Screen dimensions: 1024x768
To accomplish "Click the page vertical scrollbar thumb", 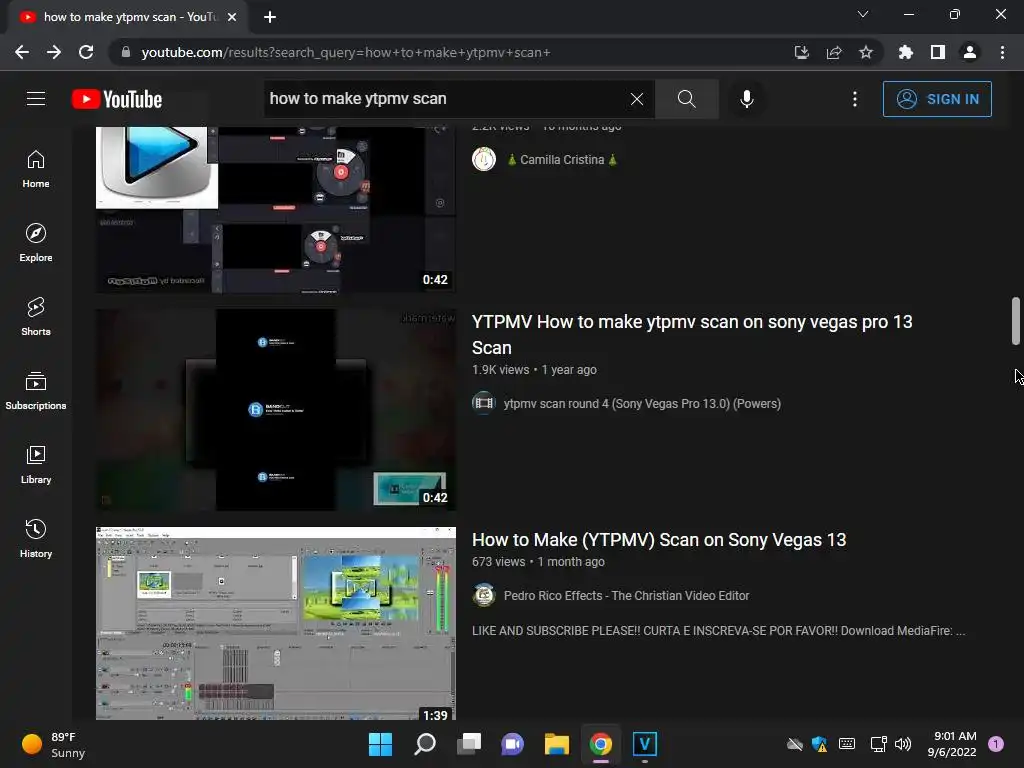I will (x=1016, y=321).
